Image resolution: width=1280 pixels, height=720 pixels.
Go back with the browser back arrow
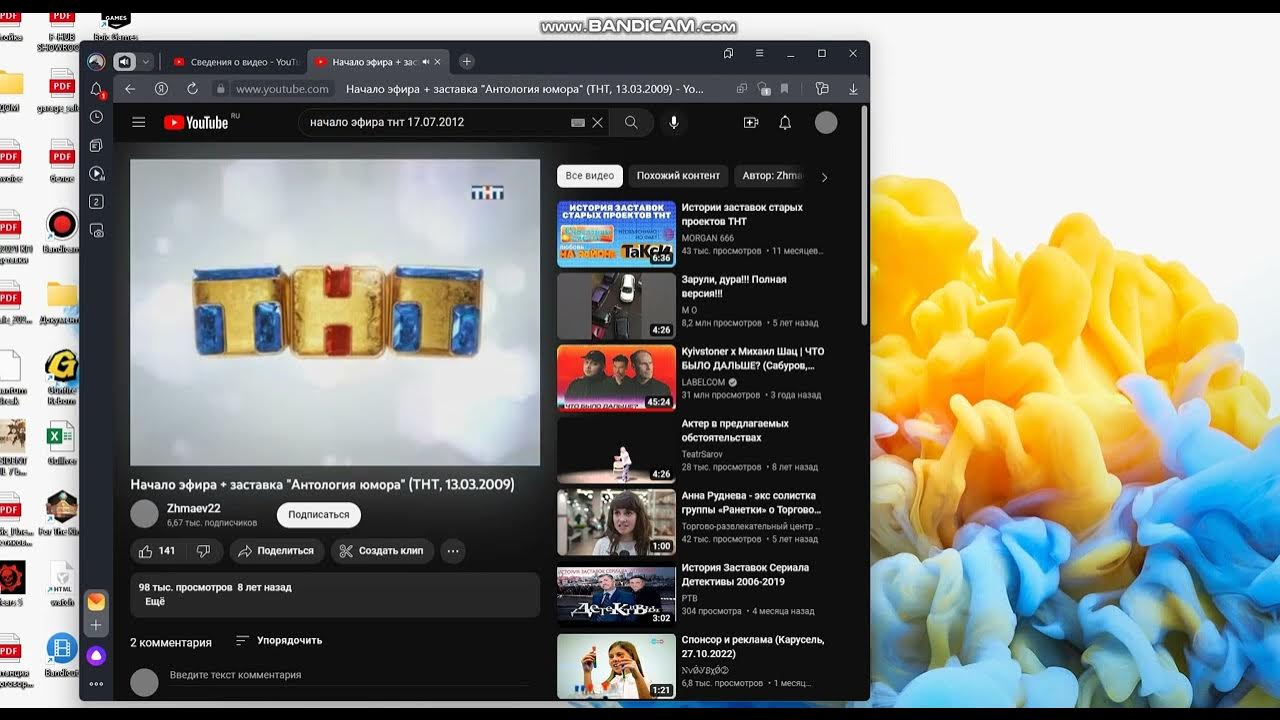pyautogui.click(x=130, y=89)
